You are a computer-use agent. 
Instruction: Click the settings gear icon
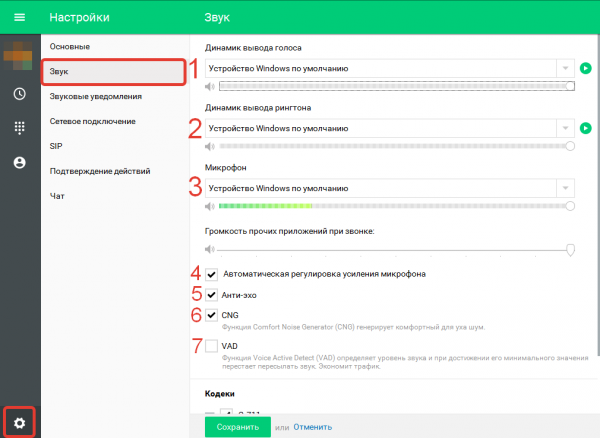[20, 423]
